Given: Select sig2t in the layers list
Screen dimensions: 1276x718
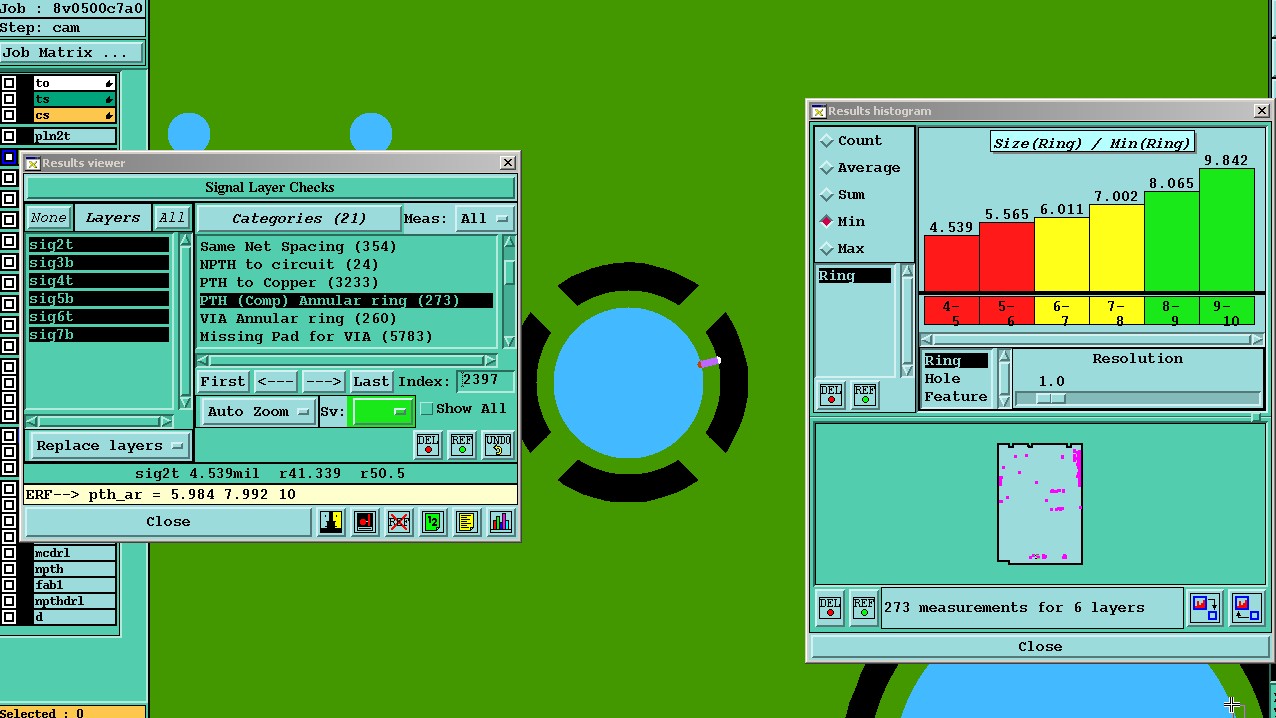Looking at the screenshot, I should point(98,245).
